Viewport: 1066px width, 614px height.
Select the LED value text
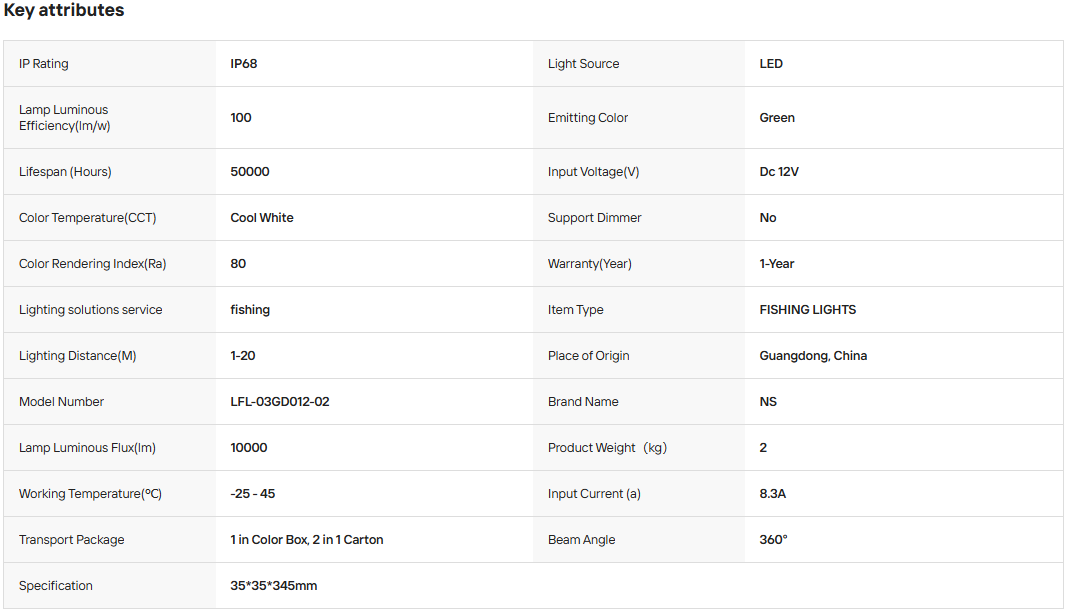[x=771, y=64]
